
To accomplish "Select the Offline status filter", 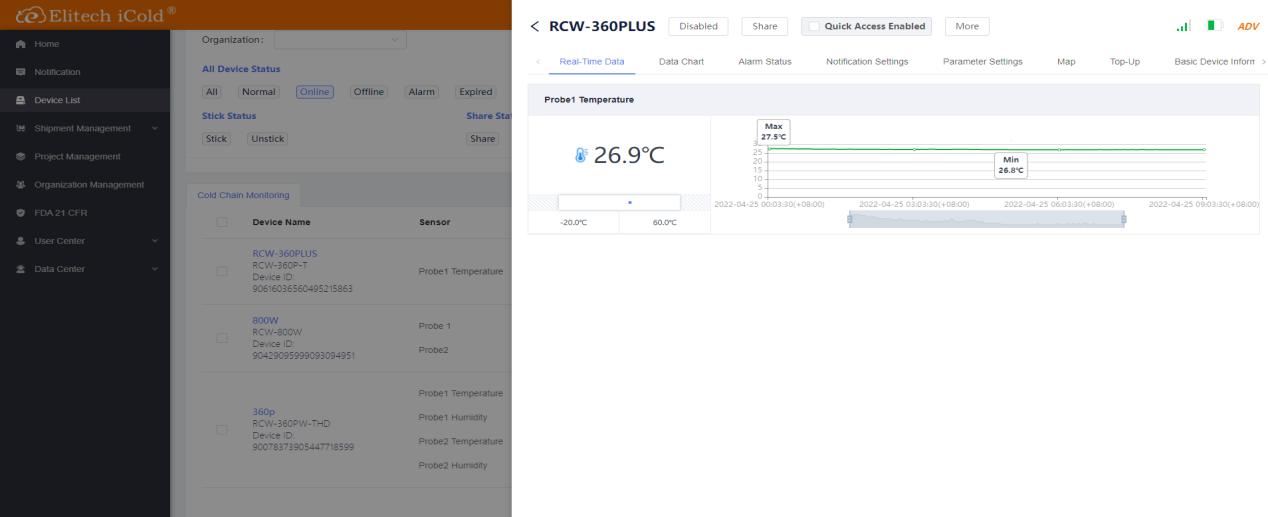I will [x=369, y=92].
